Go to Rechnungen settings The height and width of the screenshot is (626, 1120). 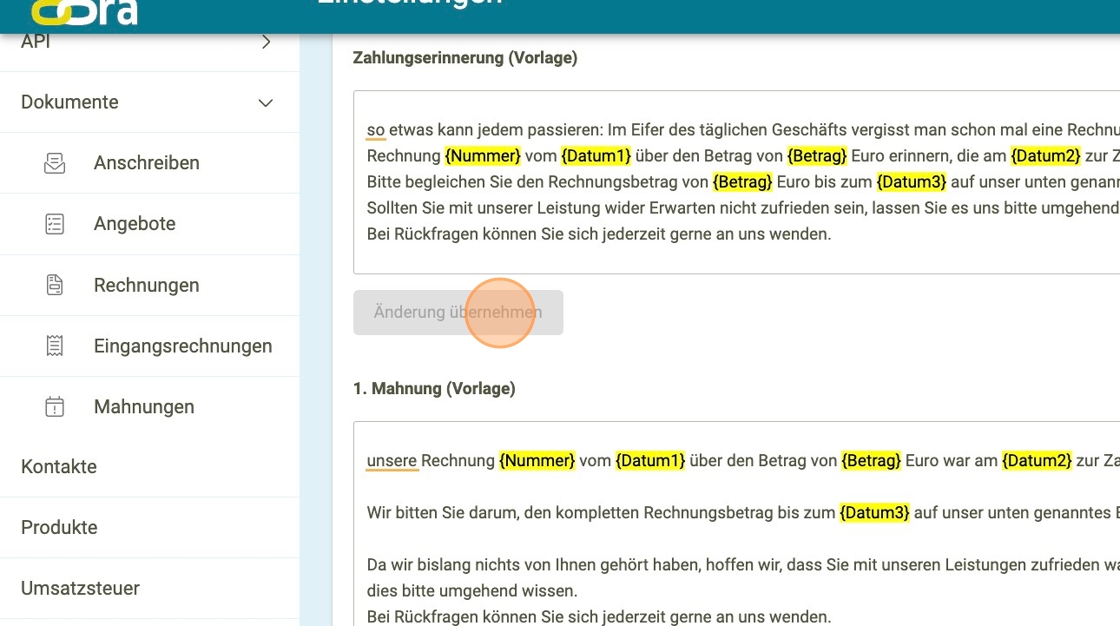click(149, 285)
